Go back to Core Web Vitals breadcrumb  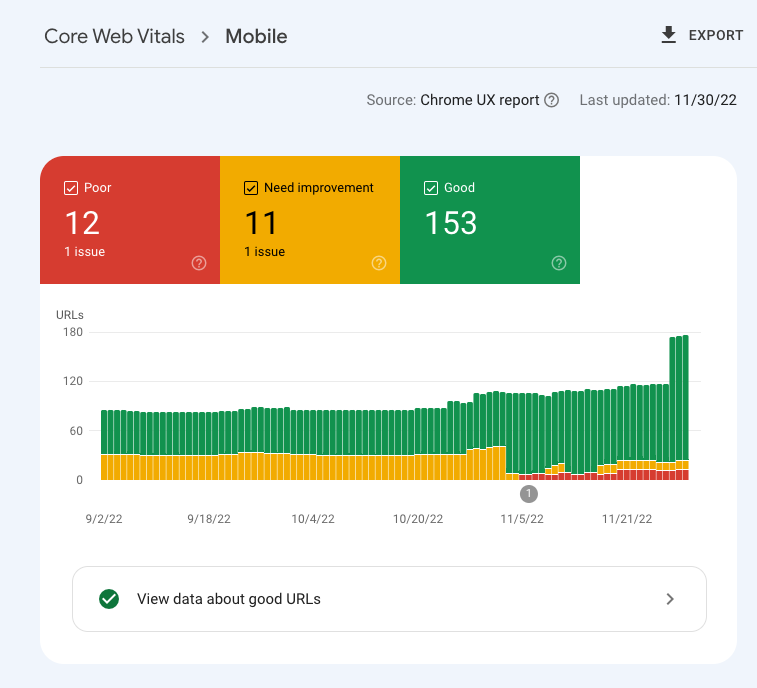coord(114,37)
